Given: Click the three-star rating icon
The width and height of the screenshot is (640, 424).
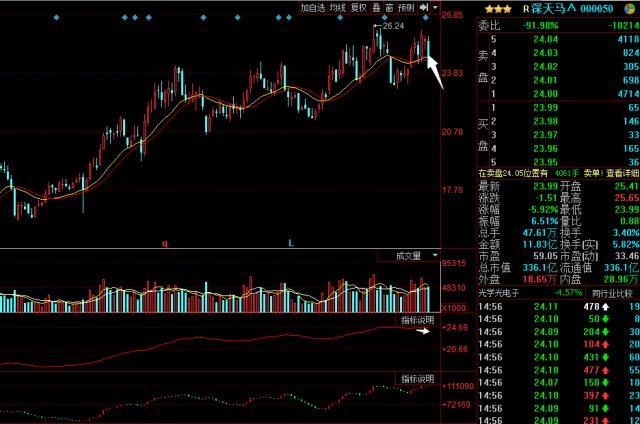Looking at the screenshot, I should pyautogui.click(x=498, y=9).
